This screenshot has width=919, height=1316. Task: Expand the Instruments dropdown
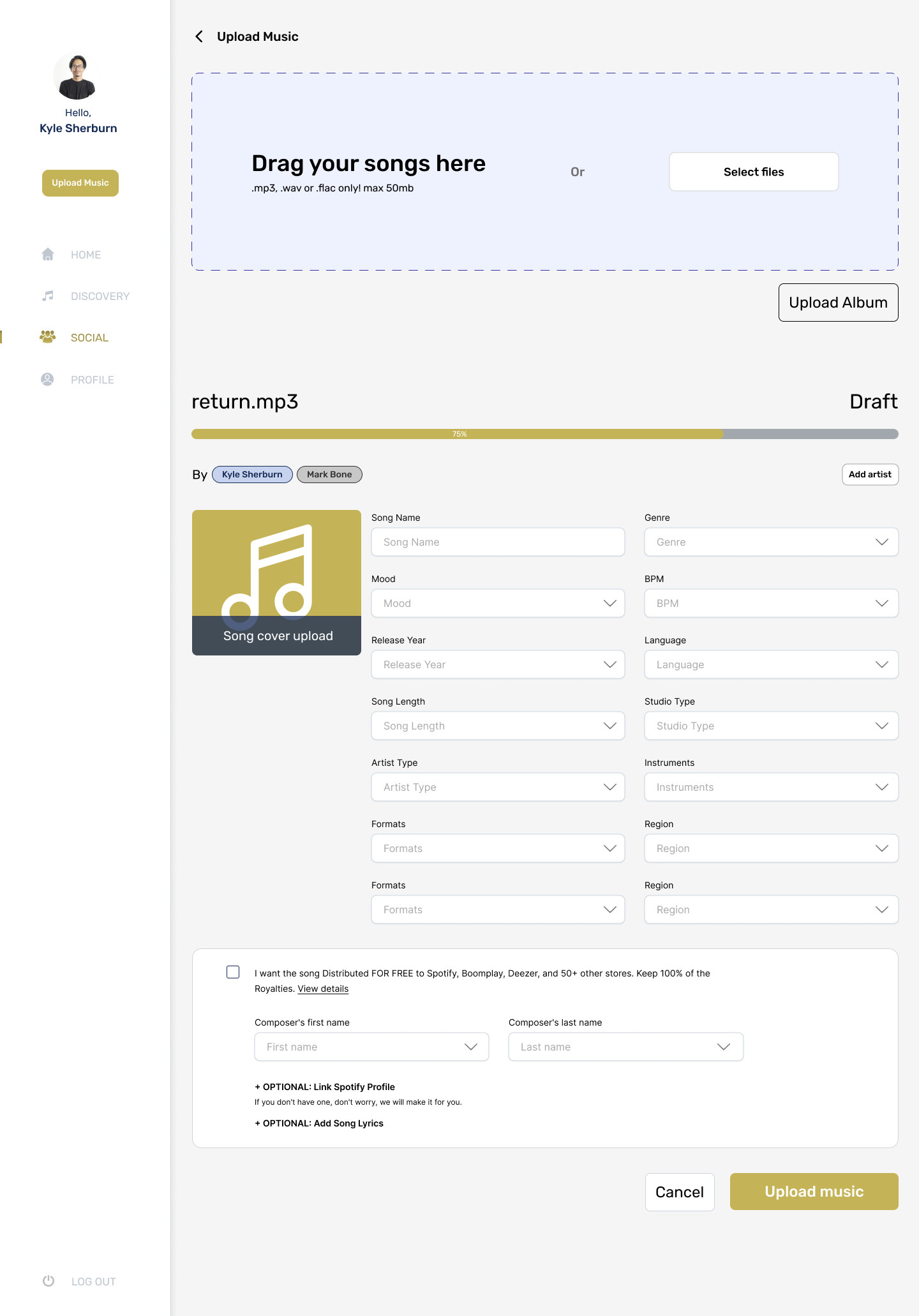[x=771, y=787]
